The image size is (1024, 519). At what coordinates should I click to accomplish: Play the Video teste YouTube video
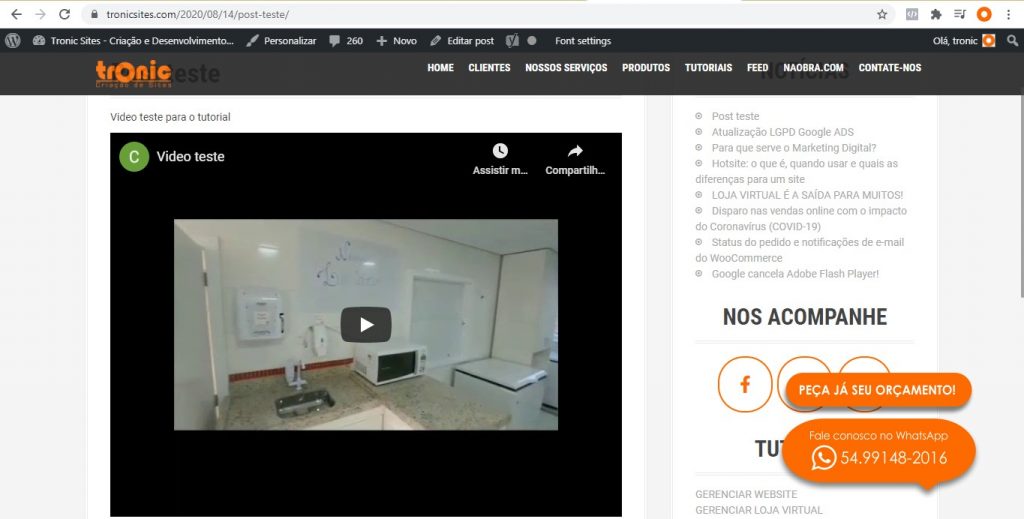[365, 324]
